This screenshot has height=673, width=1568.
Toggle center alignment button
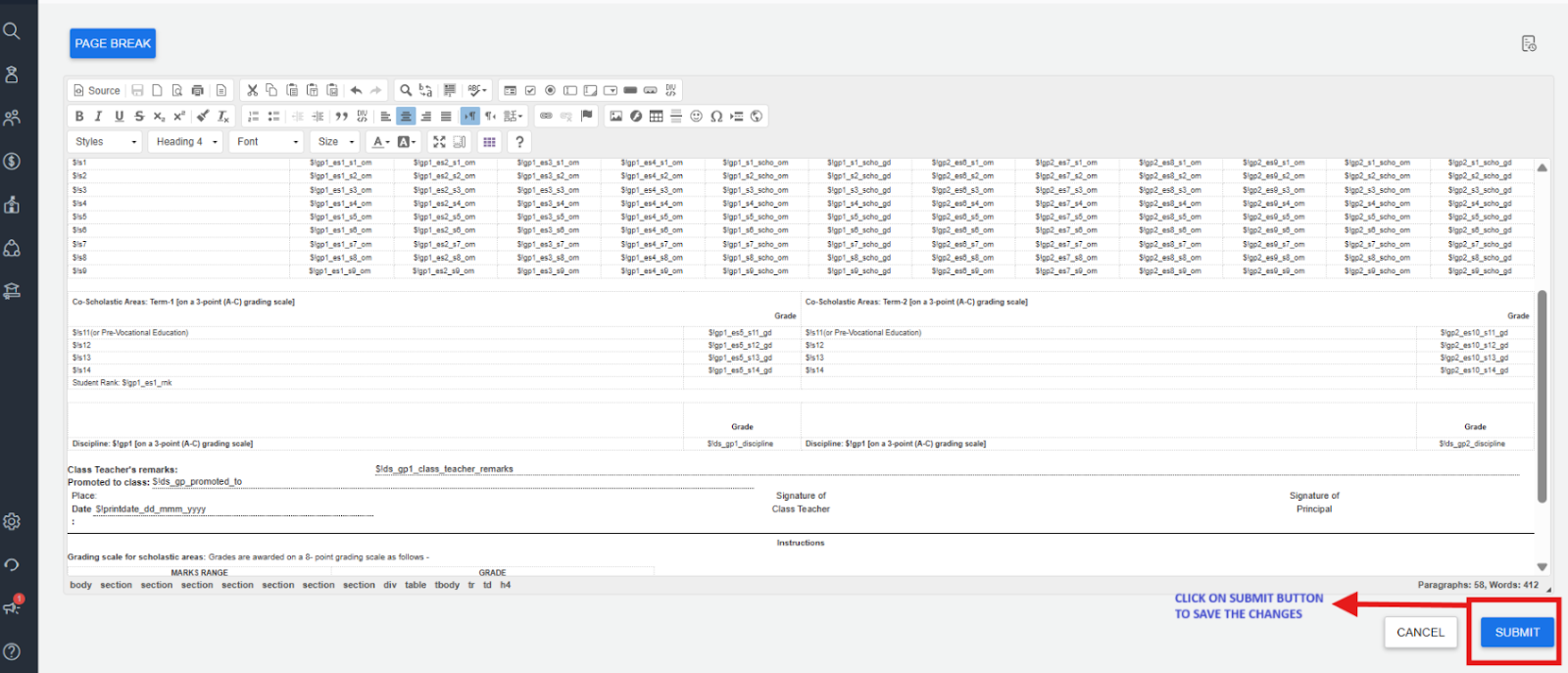[x=406, y=117]
